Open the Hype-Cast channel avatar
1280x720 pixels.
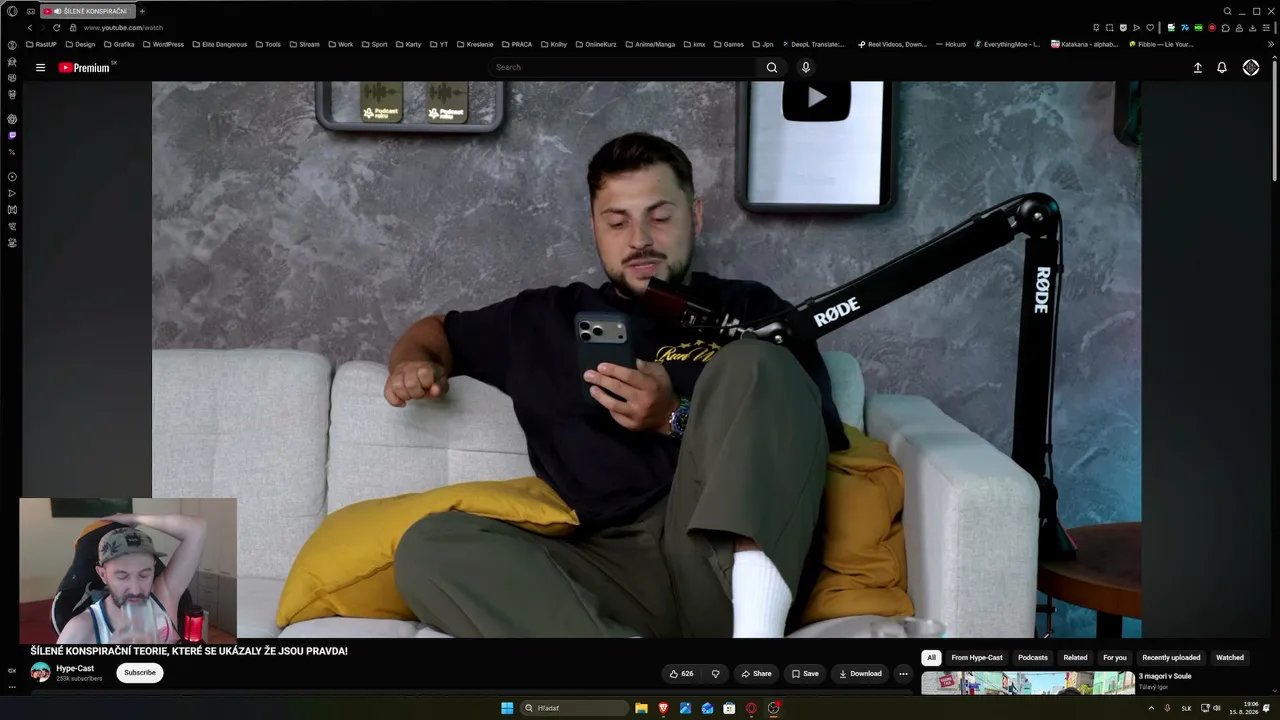pyautogui.click(x=40, y=672)
